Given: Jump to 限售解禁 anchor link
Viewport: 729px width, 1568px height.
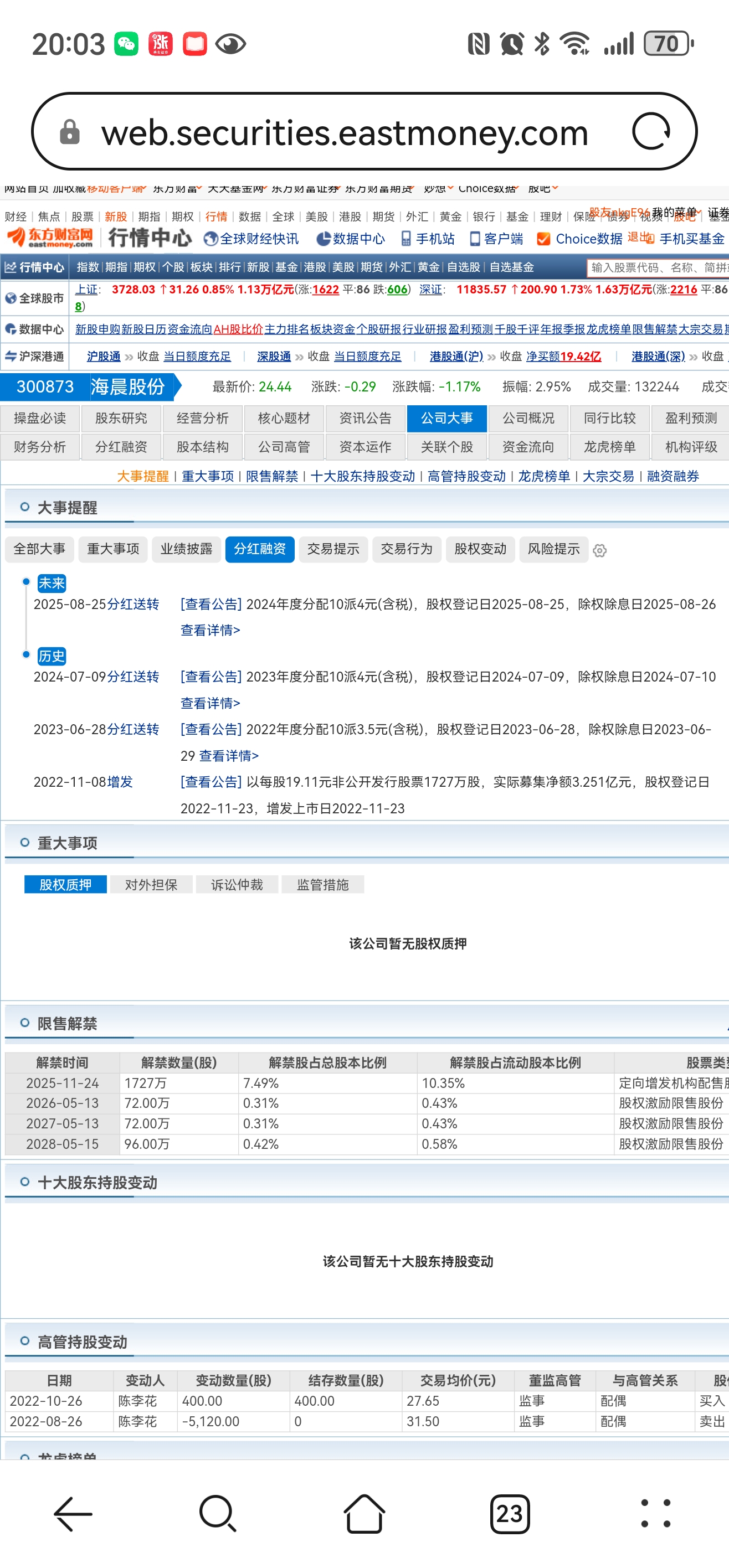Looking at the screenshot, I should 271,476.
